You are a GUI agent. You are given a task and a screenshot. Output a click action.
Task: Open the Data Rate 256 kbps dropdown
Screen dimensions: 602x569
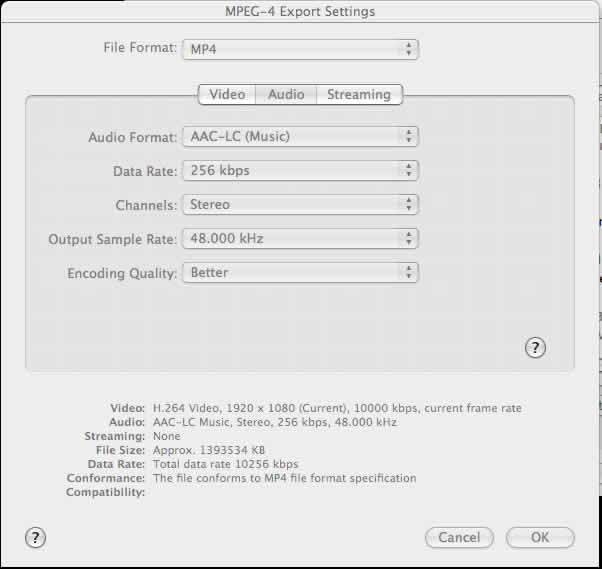(x=299, y=171)
